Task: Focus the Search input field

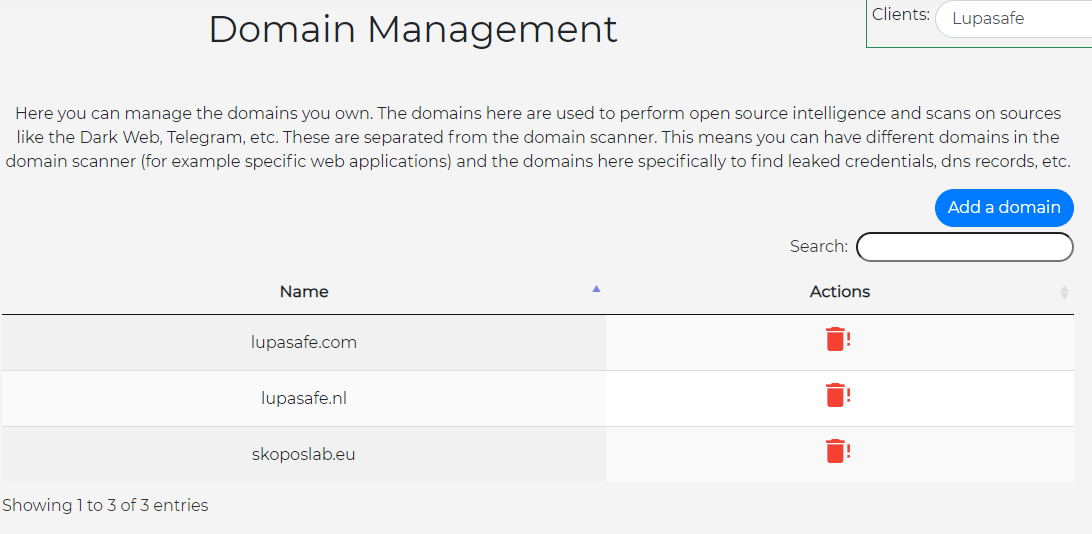Action: (965, 247)
